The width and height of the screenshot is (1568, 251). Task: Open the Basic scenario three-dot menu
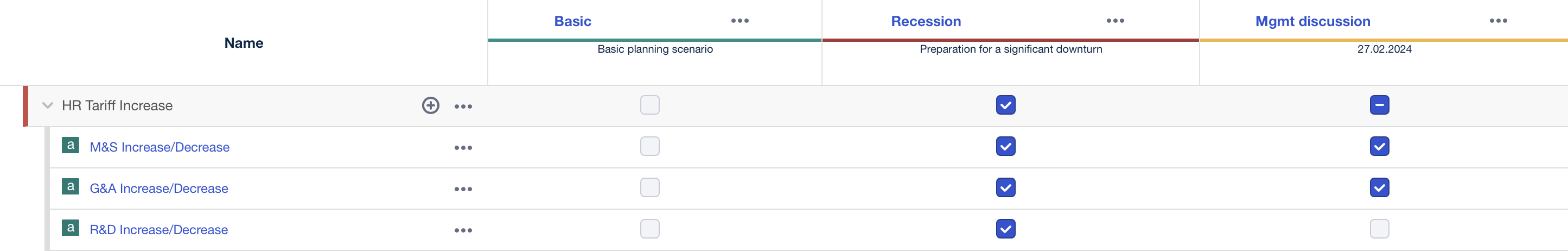click(x=740, y=21)
